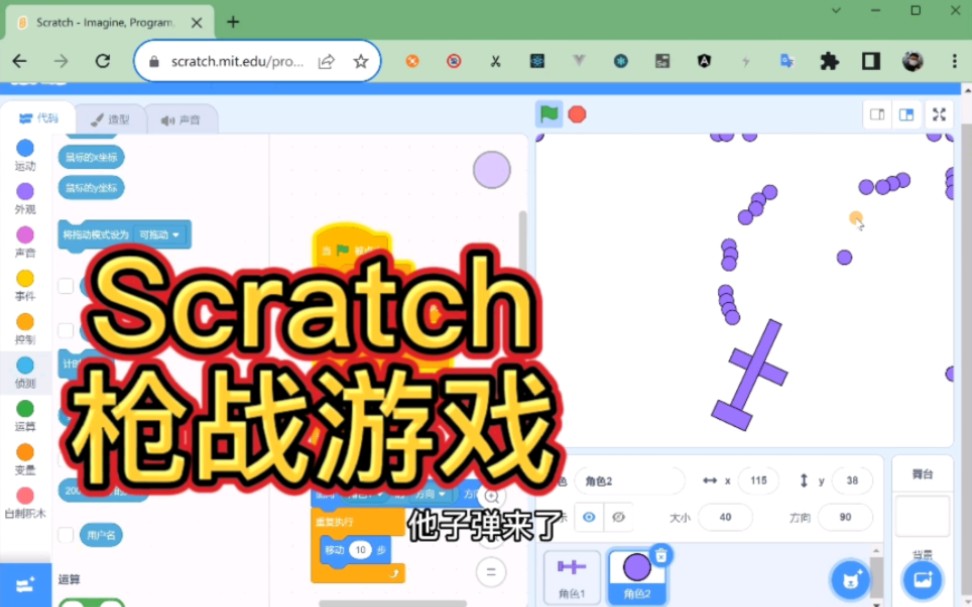Click the mouse x position block
972x607 pixels.
click(91, 157)
